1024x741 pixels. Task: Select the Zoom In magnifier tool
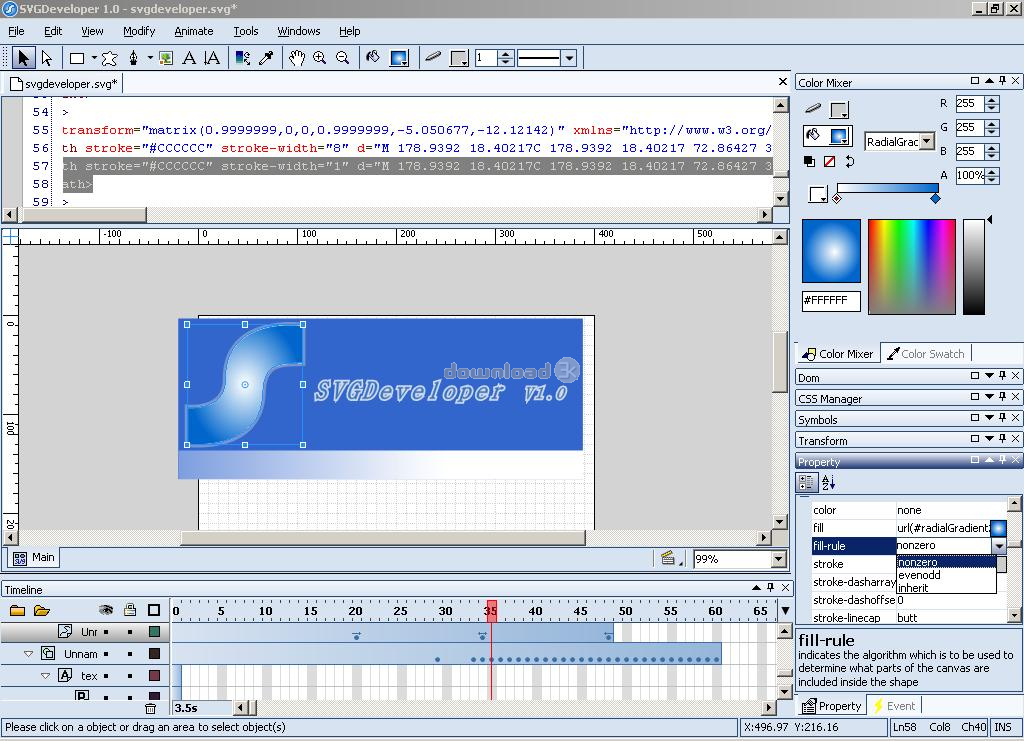319,58
